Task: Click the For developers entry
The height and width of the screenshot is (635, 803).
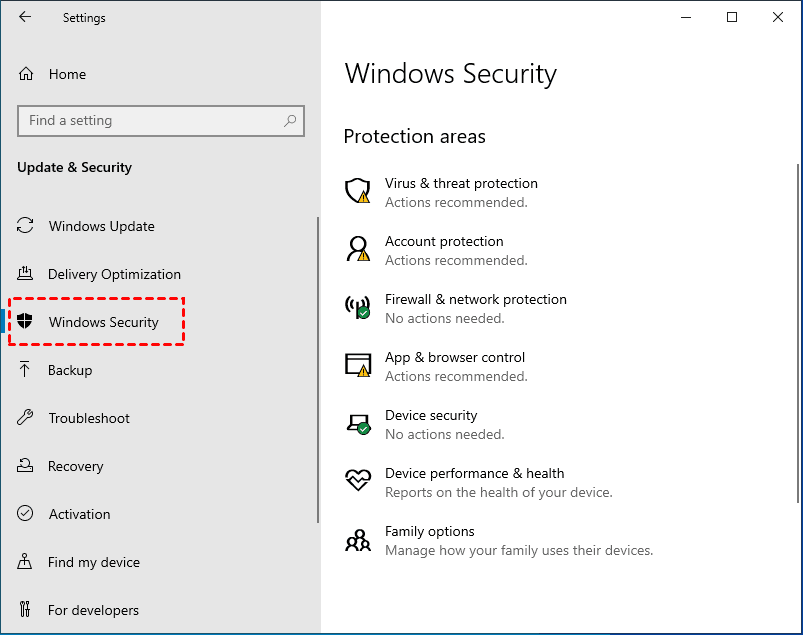Action: click(x=93, y=610)
